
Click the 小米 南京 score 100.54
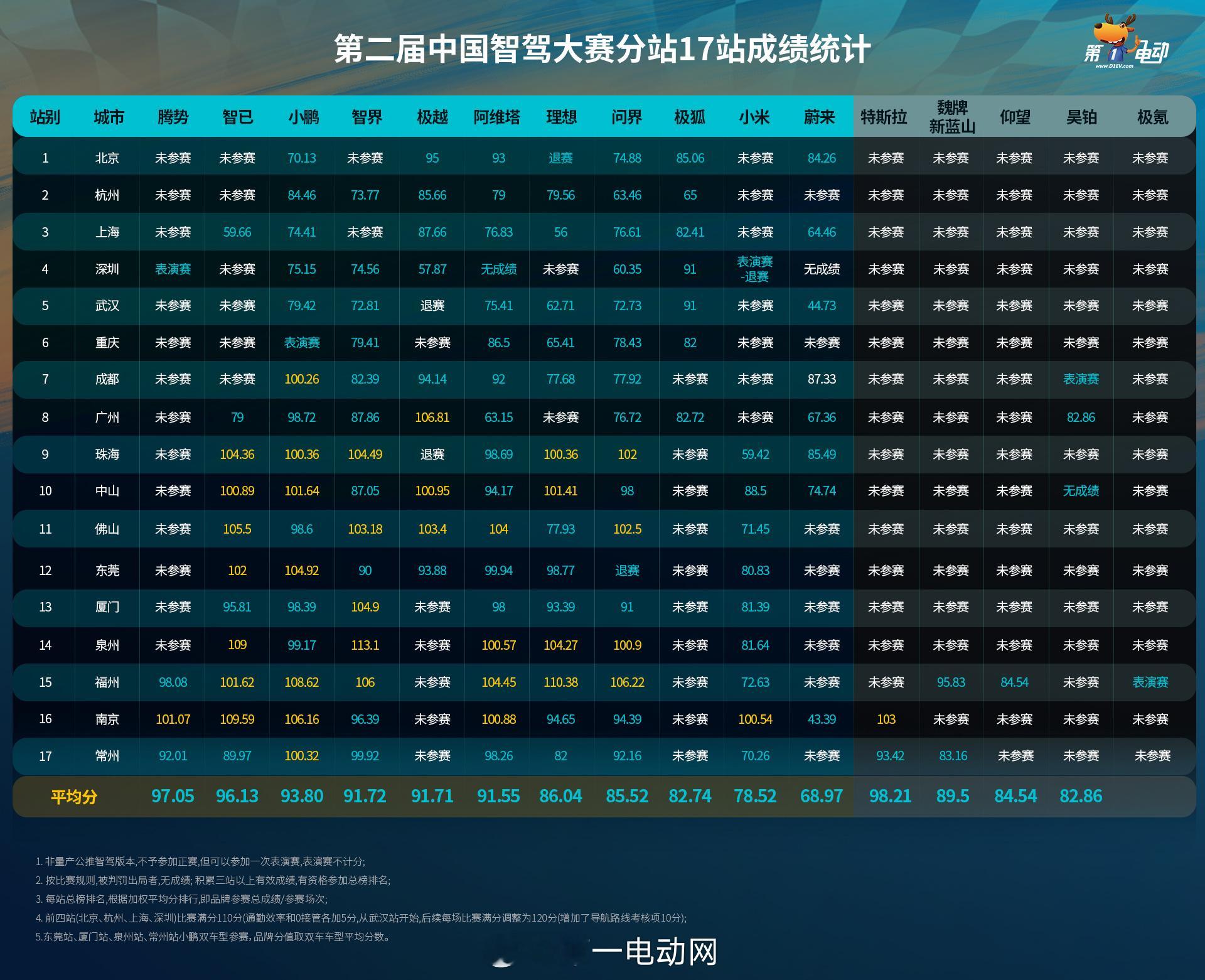(x=755, y=719)
